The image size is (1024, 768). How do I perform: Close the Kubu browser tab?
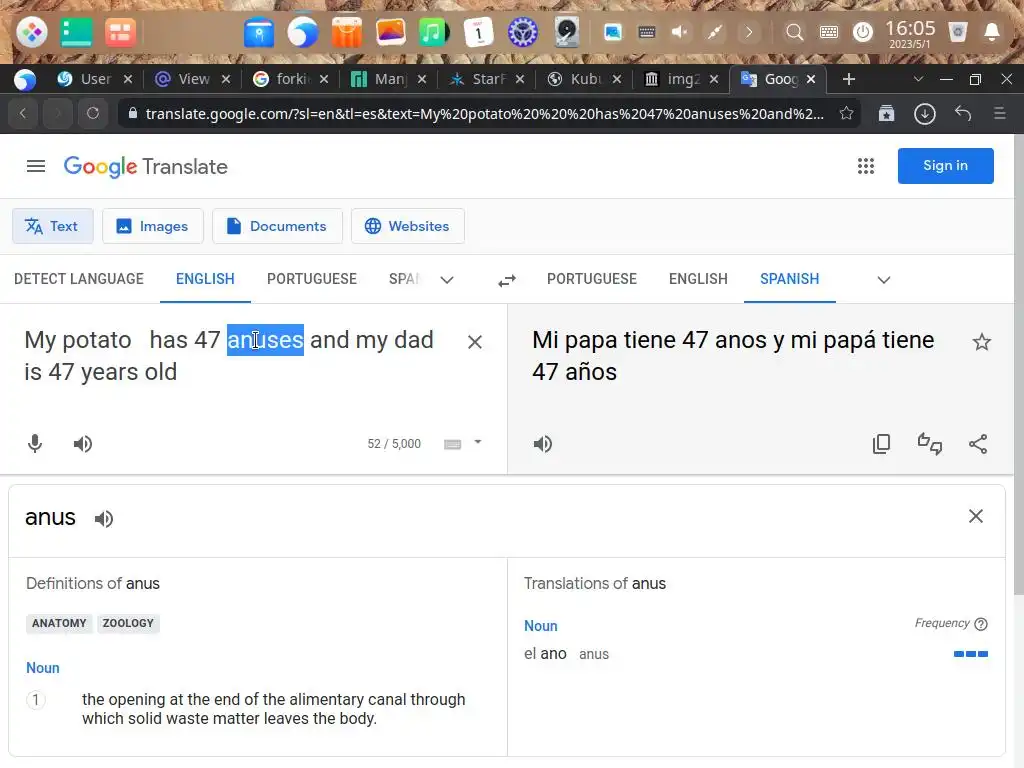click(617, 79)
